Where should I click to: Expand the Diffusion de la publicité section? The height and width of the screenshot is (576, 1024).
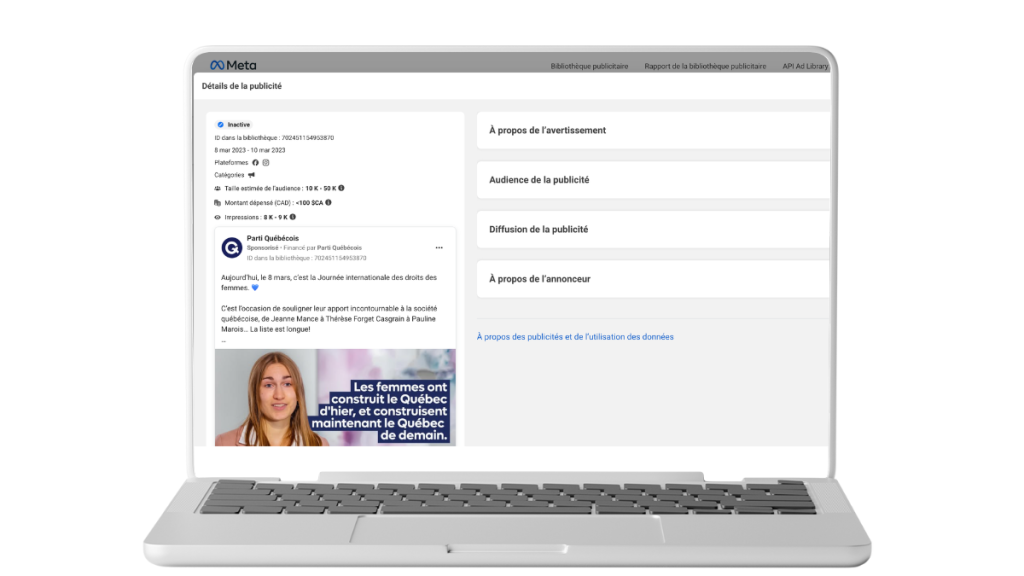tap(652, 229)
